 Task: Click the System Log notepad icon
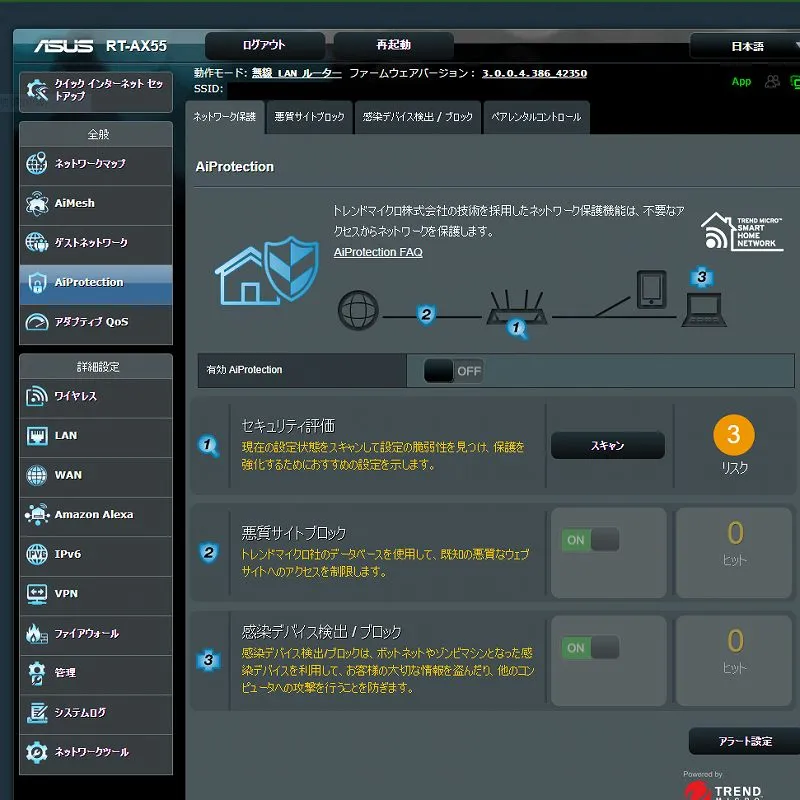point(37,713)
